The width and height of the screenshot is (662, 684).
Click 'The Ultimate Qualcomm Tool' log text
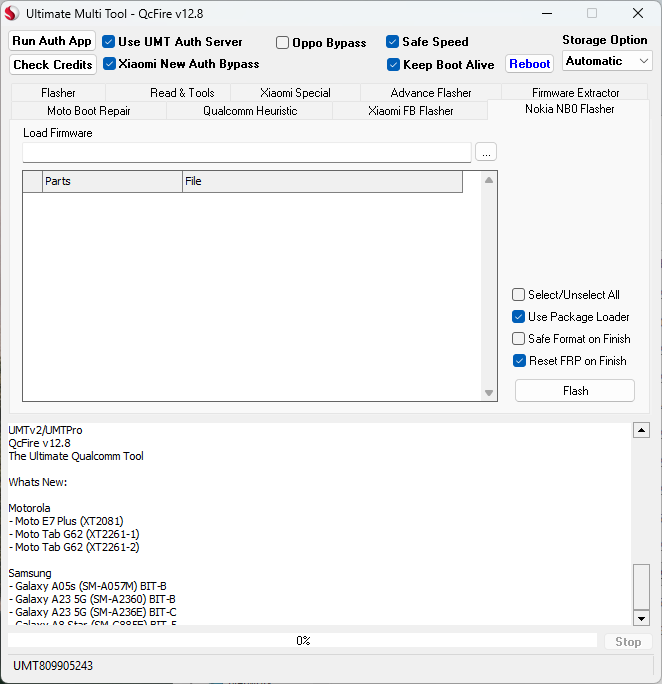76,456
